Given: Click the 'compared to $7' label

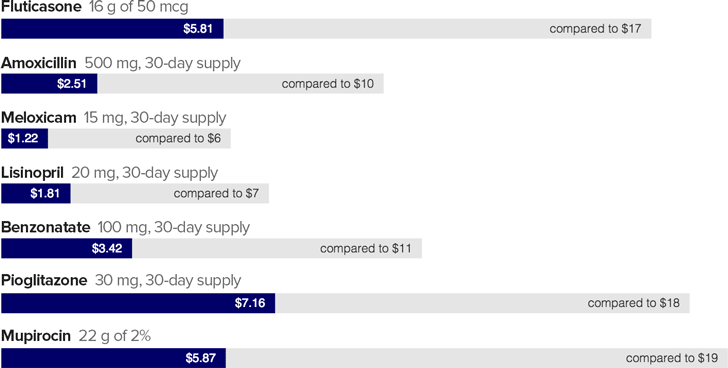Looking at the screenshot, I should [x=216, y=194].
